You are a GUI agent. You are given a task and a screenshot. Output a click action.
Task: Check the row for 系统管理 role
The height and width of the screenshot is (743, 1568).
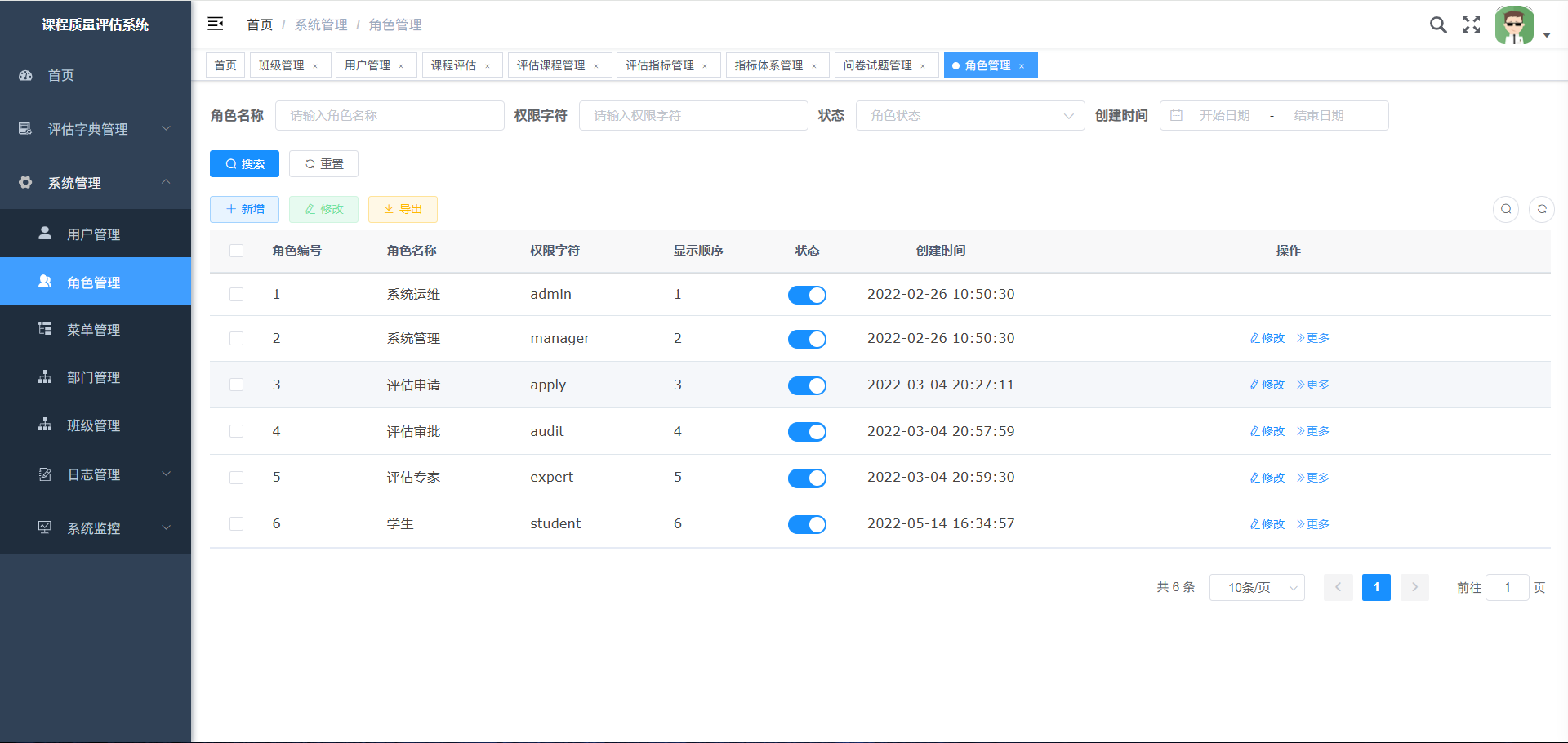(237, 338)
